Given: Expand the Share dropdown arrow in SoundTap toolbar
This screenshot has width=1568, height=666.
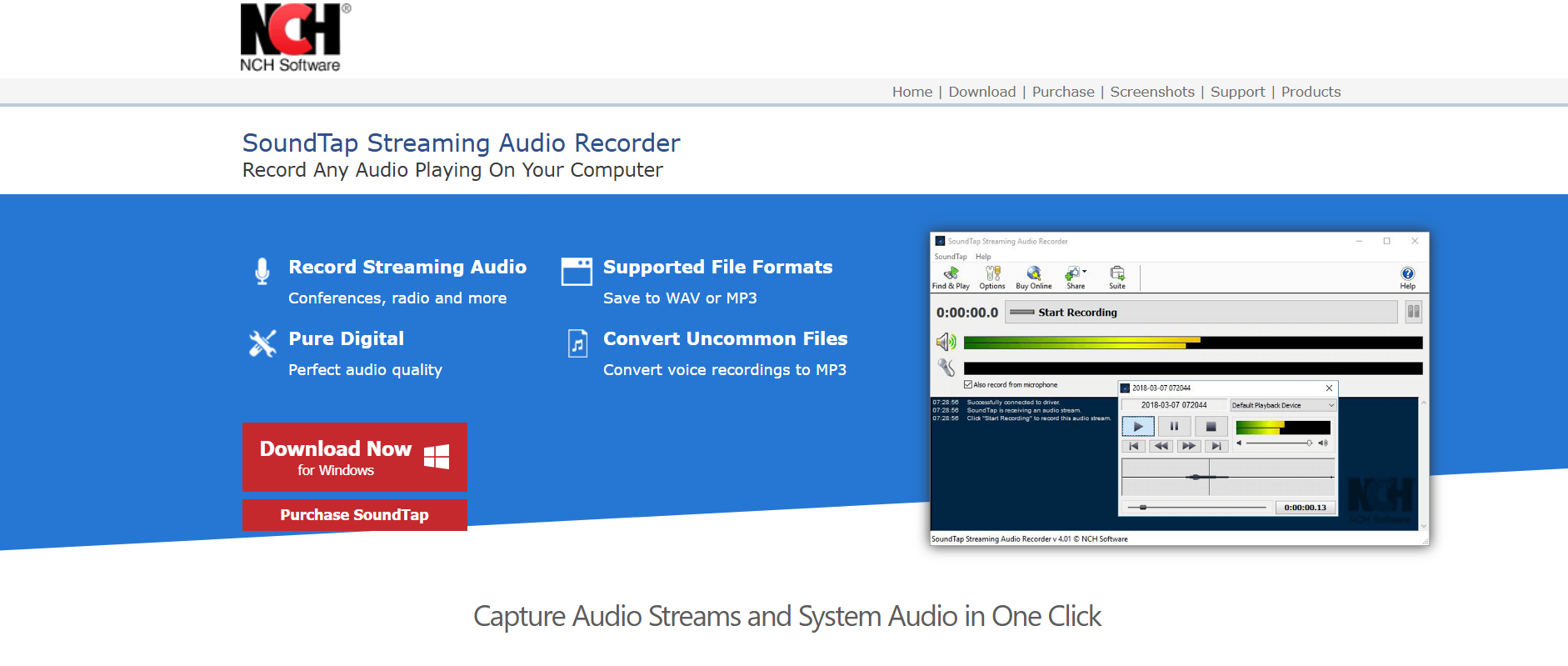Looking at the screenshot, I should (1084, 272).
